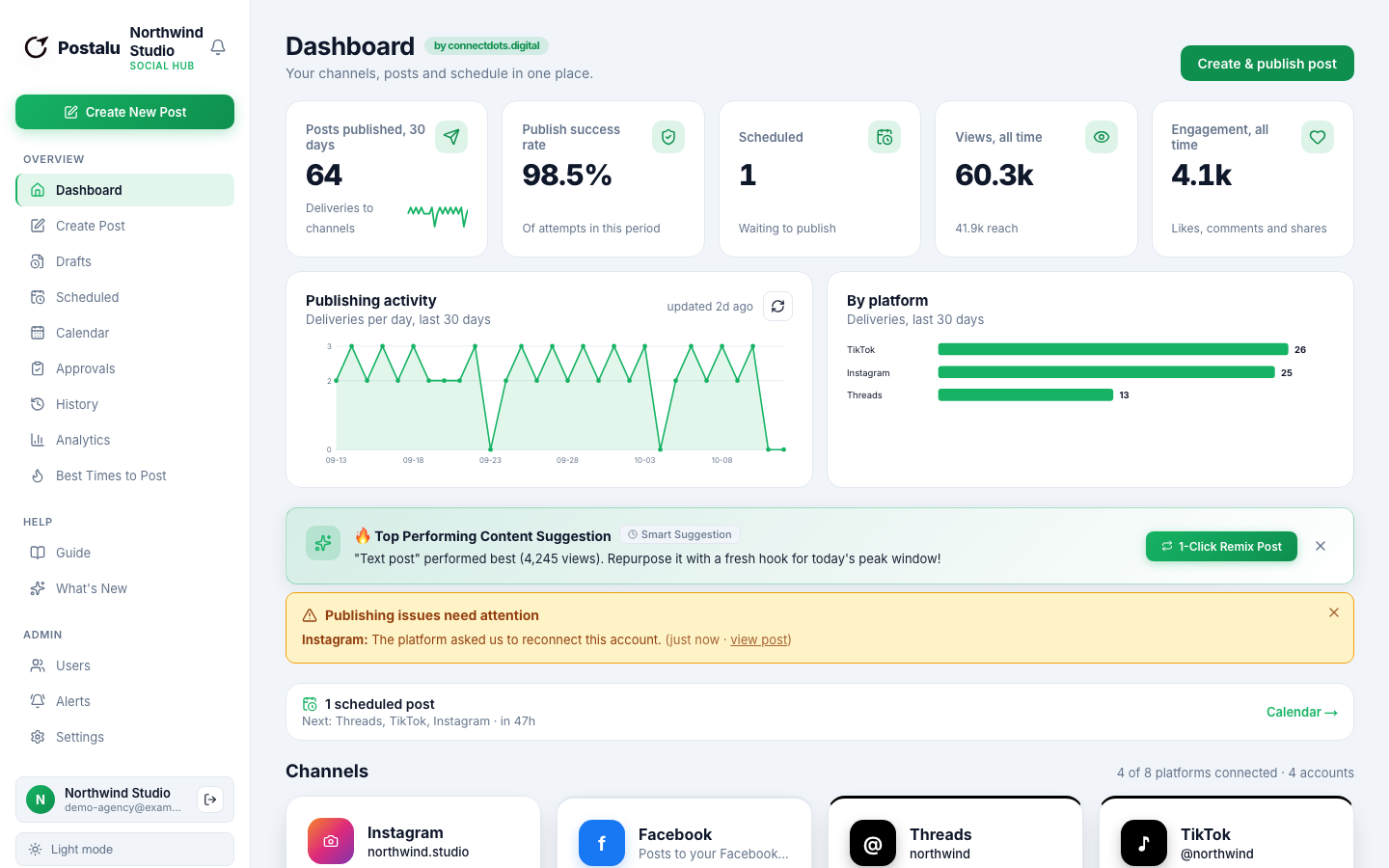The height and width of the screenshot is (868, 1389).
Task: Click the Threads bar in By platform chart
Action: [x=1025, y=394]
